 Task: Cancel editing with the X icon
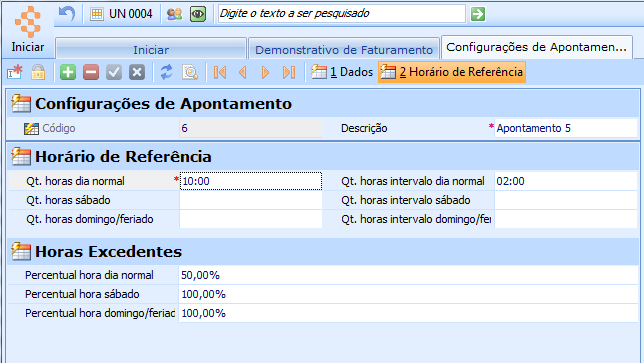[x=137, y=72]
